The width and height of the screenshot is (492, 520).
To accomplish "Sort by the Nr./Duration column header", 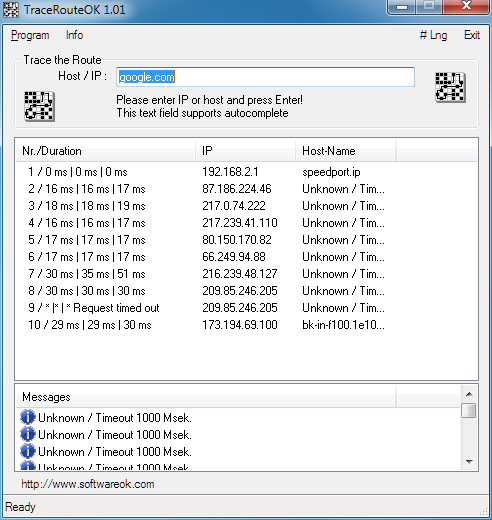I will (105, 151).
